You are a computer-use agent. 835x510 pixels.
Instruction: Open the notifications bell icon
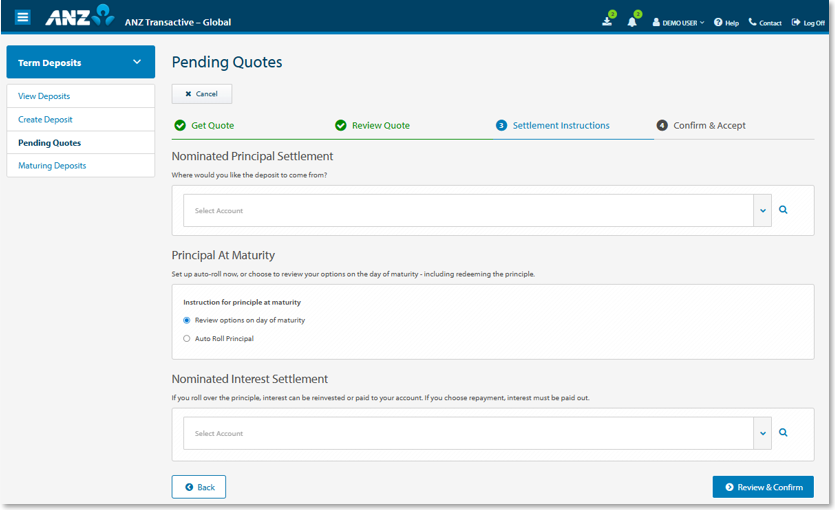coord(632,22)
